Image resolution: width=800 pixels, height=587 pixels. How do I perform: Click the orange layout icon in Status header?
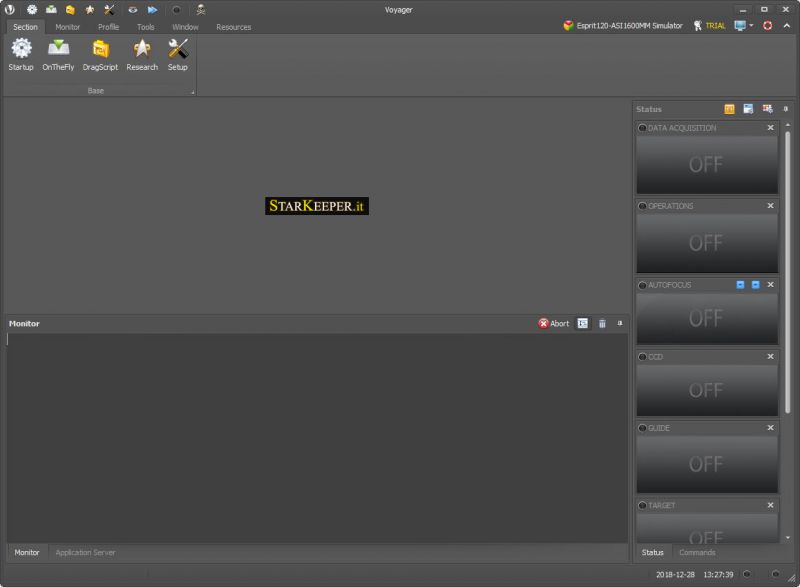click(730, 109)
